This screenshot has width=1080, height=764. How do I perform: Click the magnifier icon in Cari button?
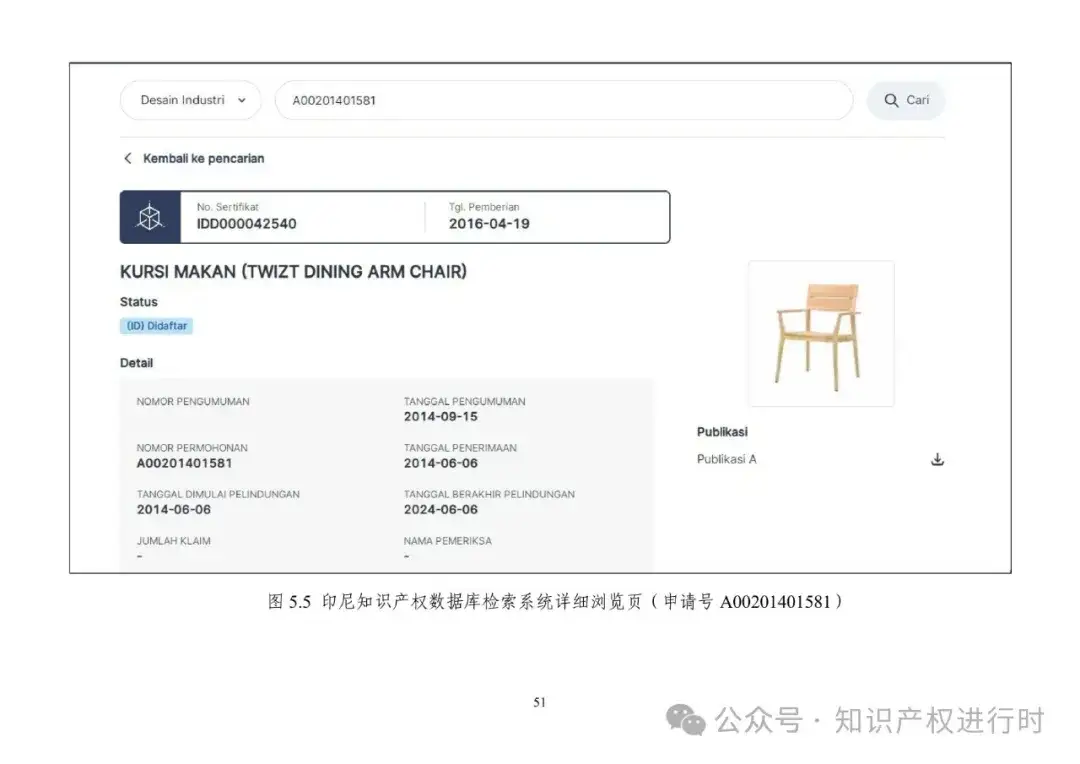891,101
